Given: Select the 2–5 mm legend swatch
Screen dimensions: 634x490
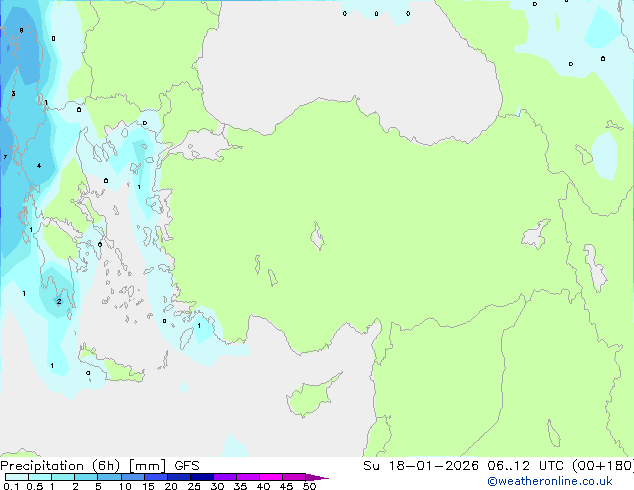Looking at the screenshot, I should [86, 477].
